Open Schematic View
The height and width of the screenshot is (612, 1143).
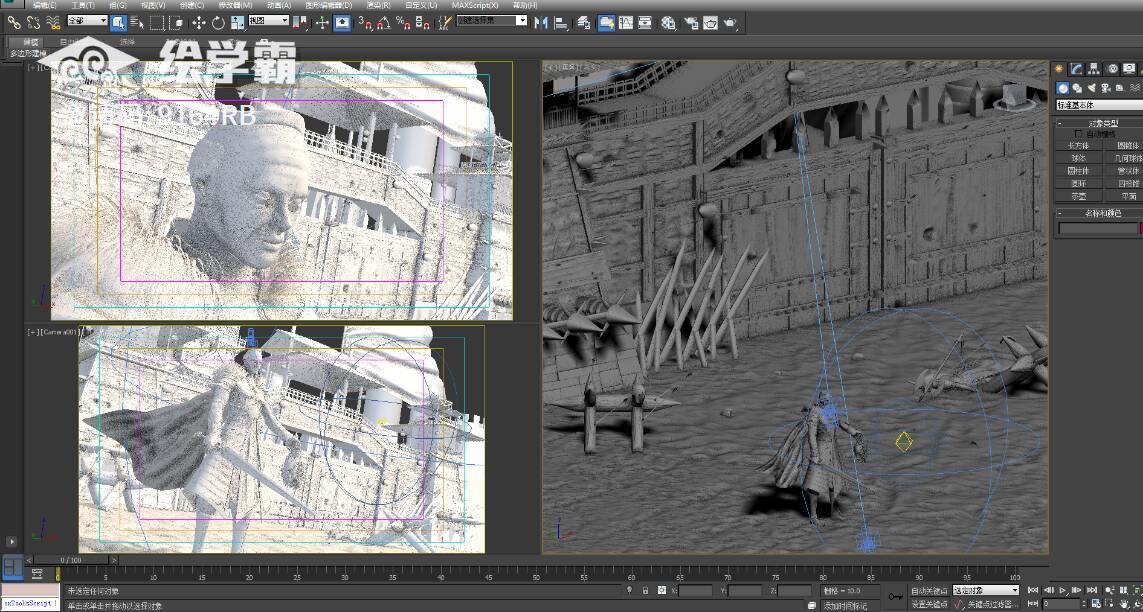tap(645, 23)
